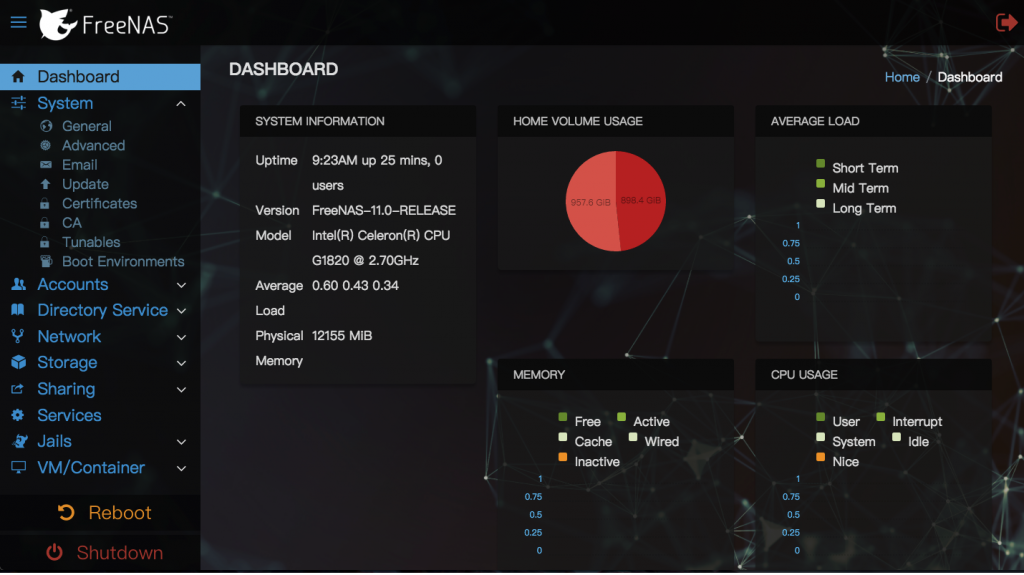Screen dimensions: 1024x575
Task: Click the Nice CPU legend swatch
Action: 820,457
